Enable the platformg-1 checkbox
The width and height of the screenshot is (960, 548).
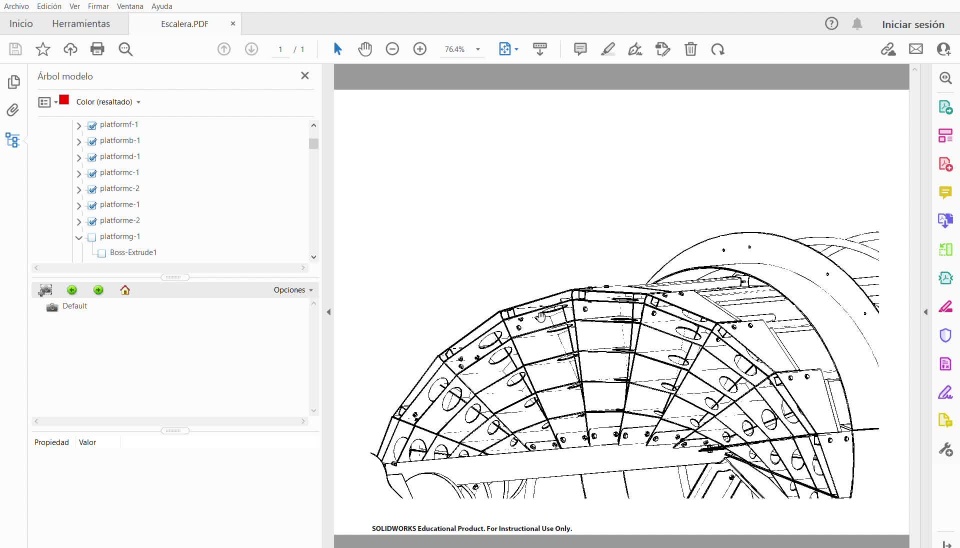coord(92,237)
